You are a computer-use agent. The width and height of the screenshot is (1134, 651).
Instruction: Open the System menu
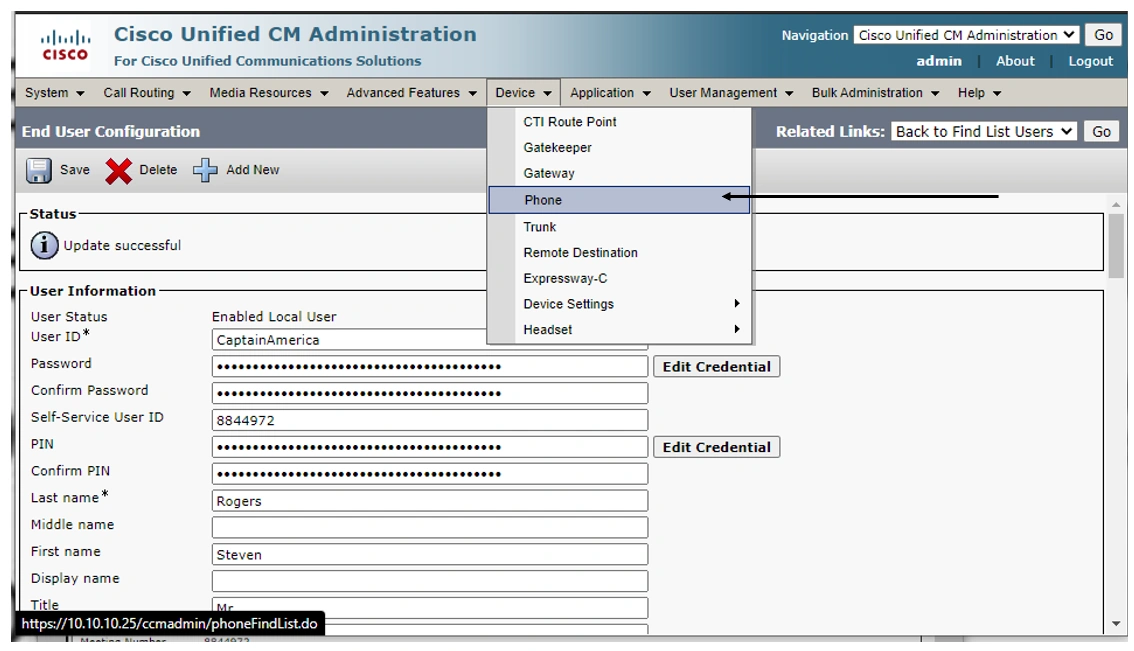(54, 93)
